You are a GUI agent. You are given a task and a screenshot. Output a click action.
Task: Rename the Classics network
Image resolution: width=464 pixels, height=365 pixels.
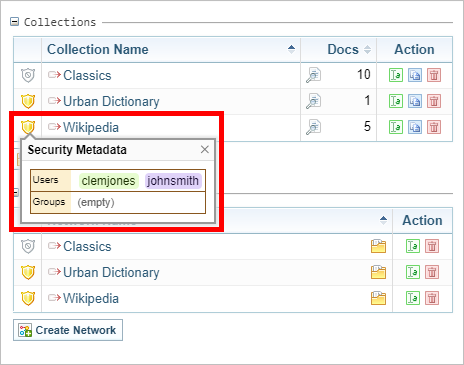click(x=413, y=246)
